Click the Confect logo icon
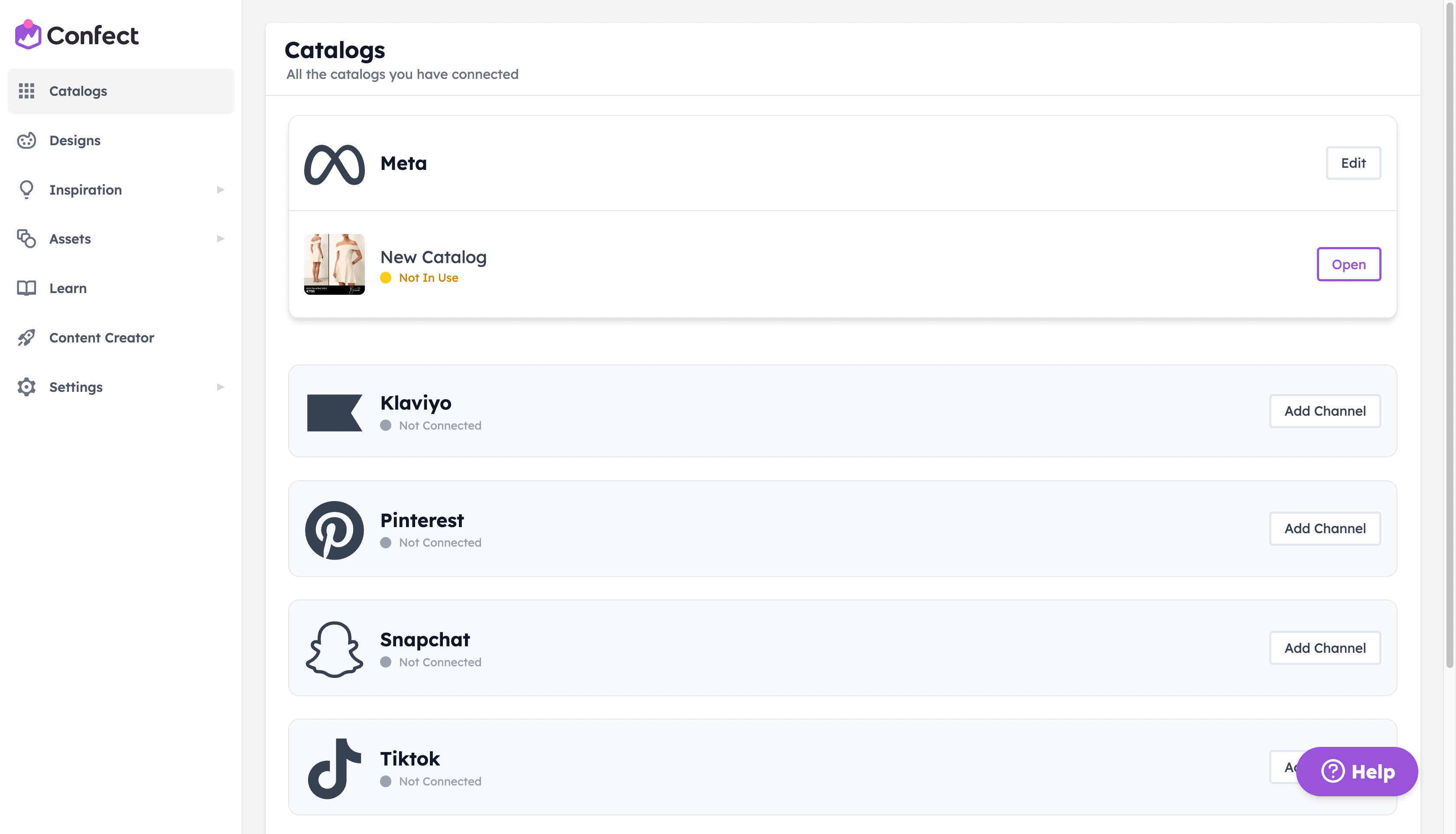1456x834 pixels. 27,34
